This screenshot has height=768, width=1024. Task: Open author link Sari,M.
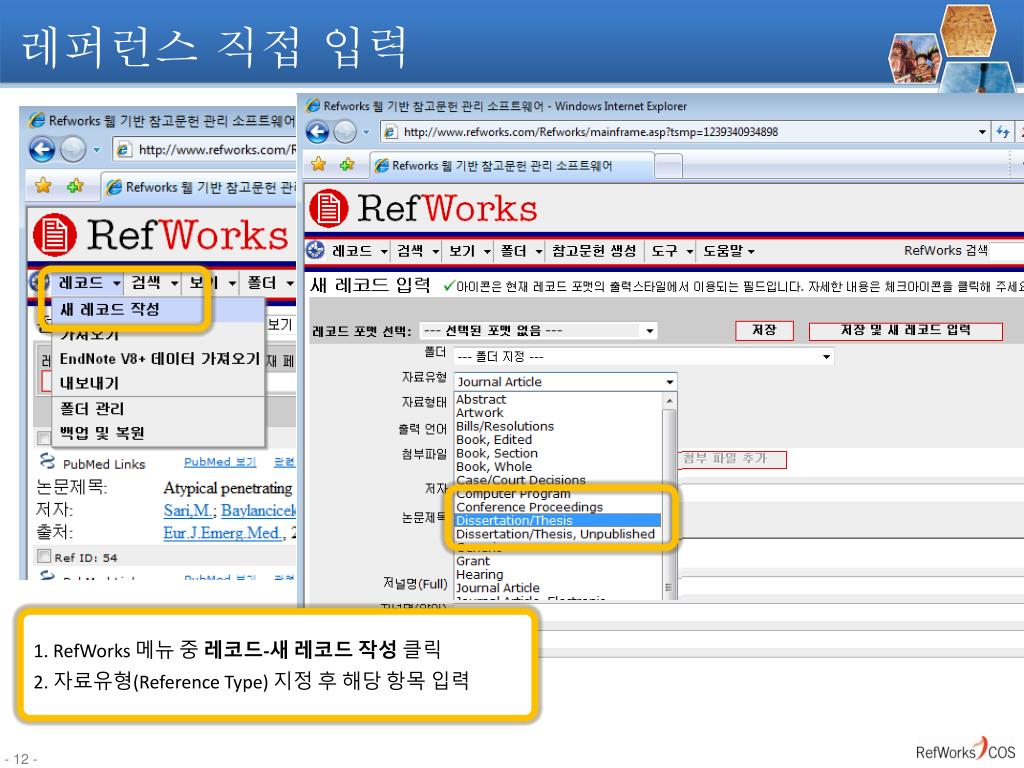click(x=189, y=510)
